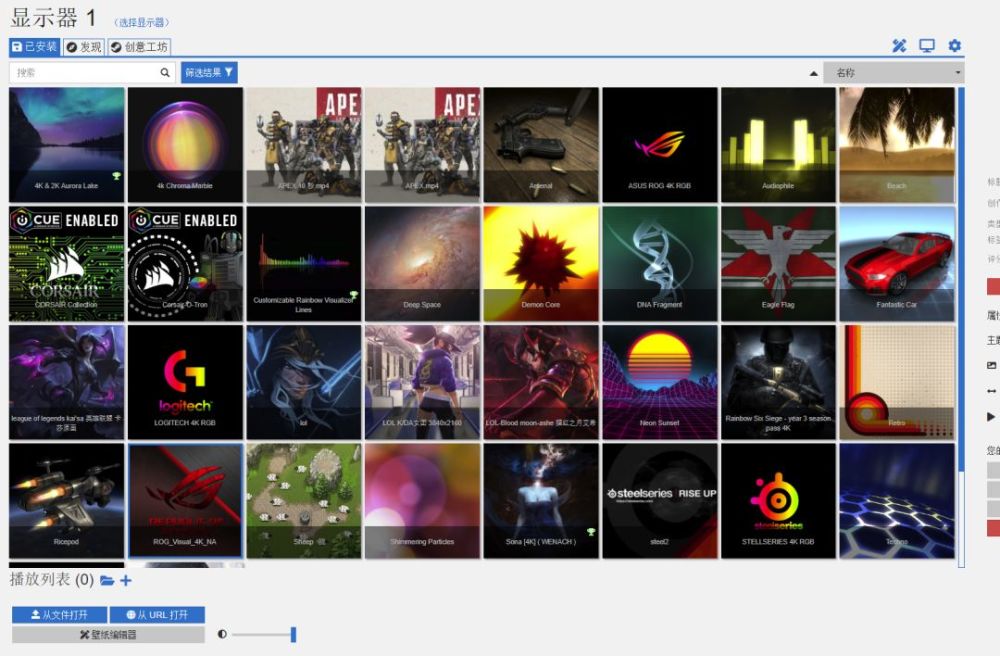Viewport: 1000px width, 656px height.
Task: Select the lol wallpaper thumbnail
Action: click(304, 382)
